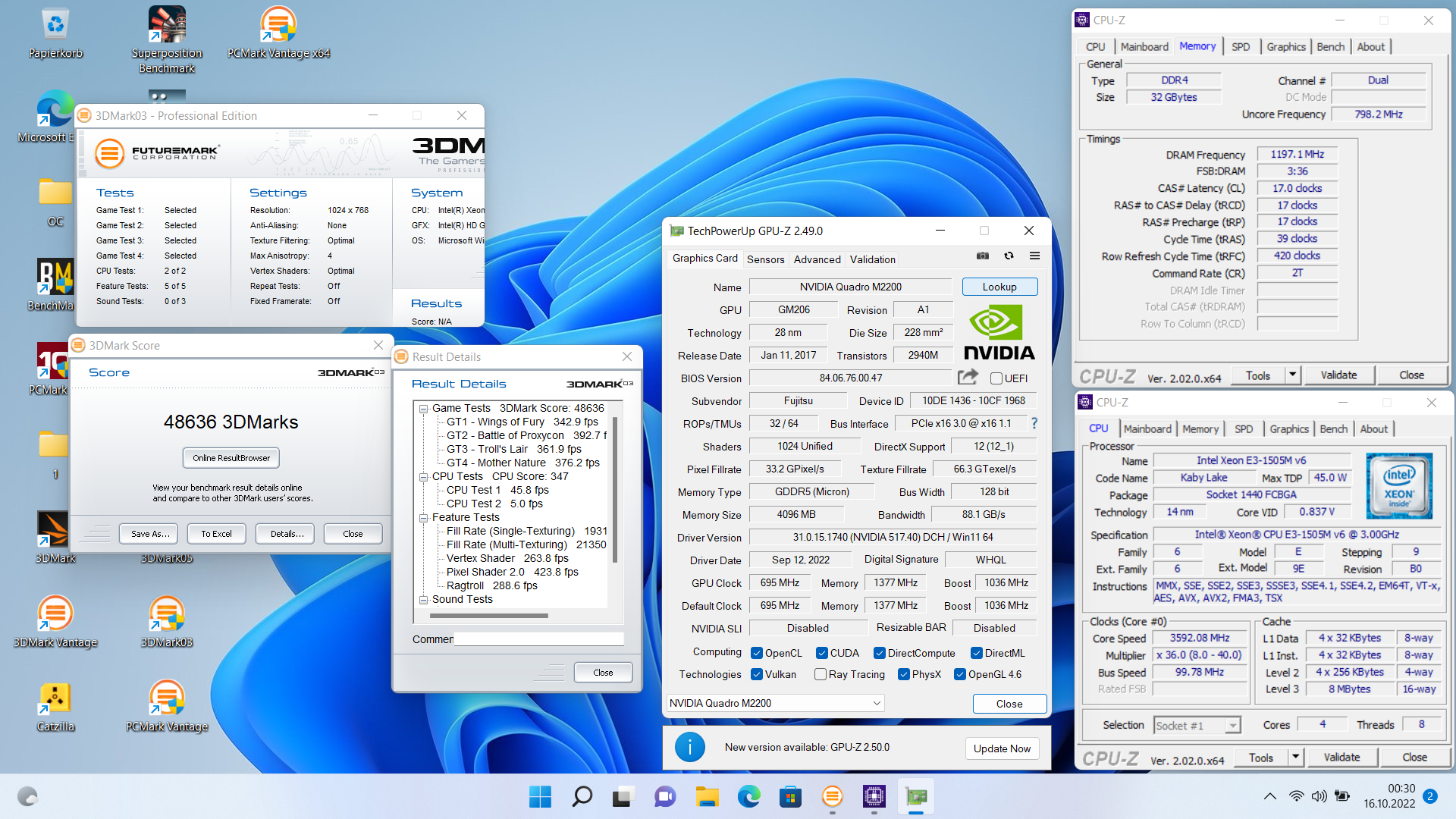Click BIOS version share/export icon
Image resolution: width=1456 pixels, height=819 pixels.
(968, 377)
